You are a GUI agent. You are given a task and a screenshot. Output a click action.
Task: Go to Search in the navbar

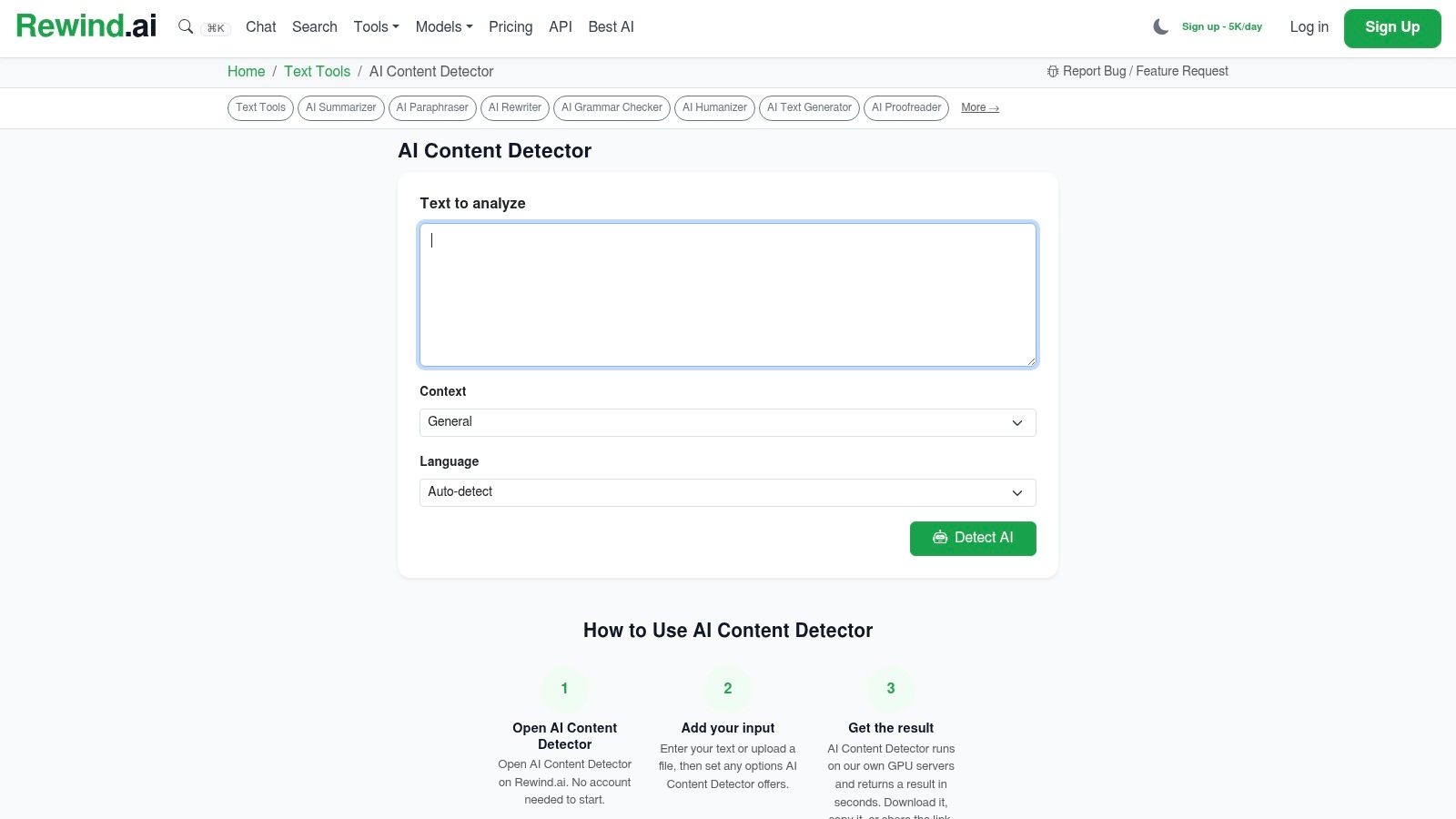point(315,26)
